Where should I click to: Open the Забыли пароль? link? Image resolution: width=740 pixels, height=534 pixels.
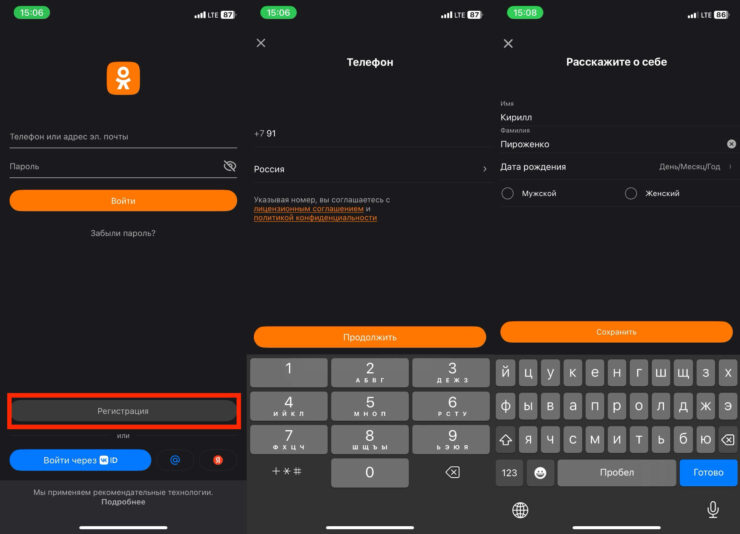click(123, 233)
